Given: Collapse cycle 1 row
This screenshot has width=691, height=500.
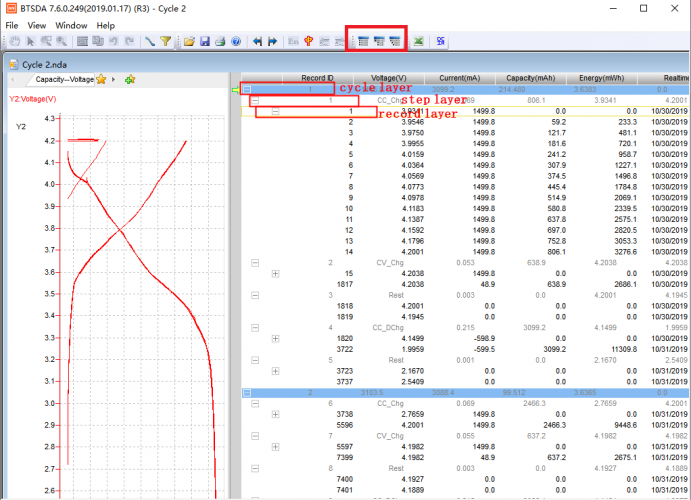Looking at the screenshot, I should 247,89.
